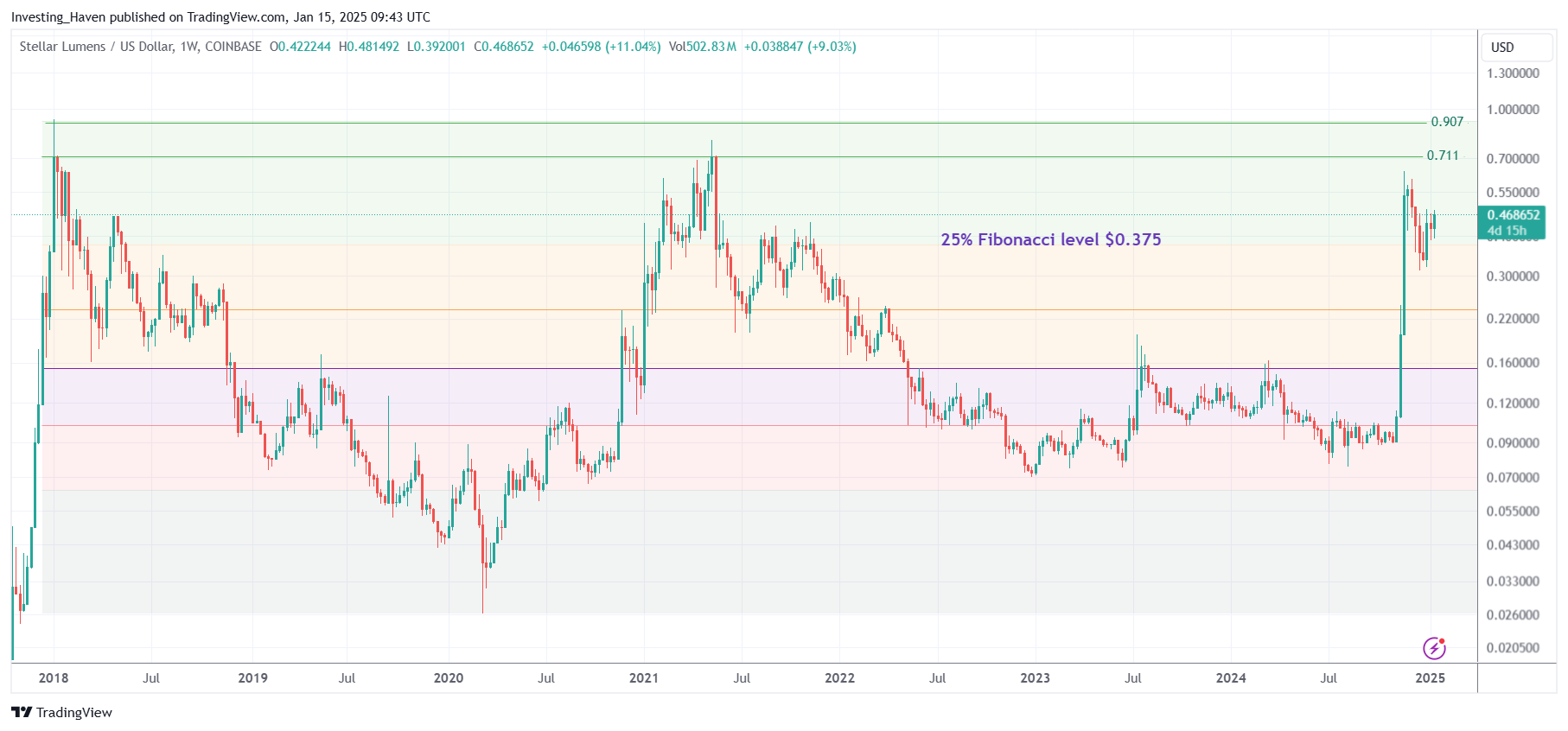This screenshot has height=731, width=1568.
Task: Click the 0.070000 price axis label
Action: coord(1513,478)
